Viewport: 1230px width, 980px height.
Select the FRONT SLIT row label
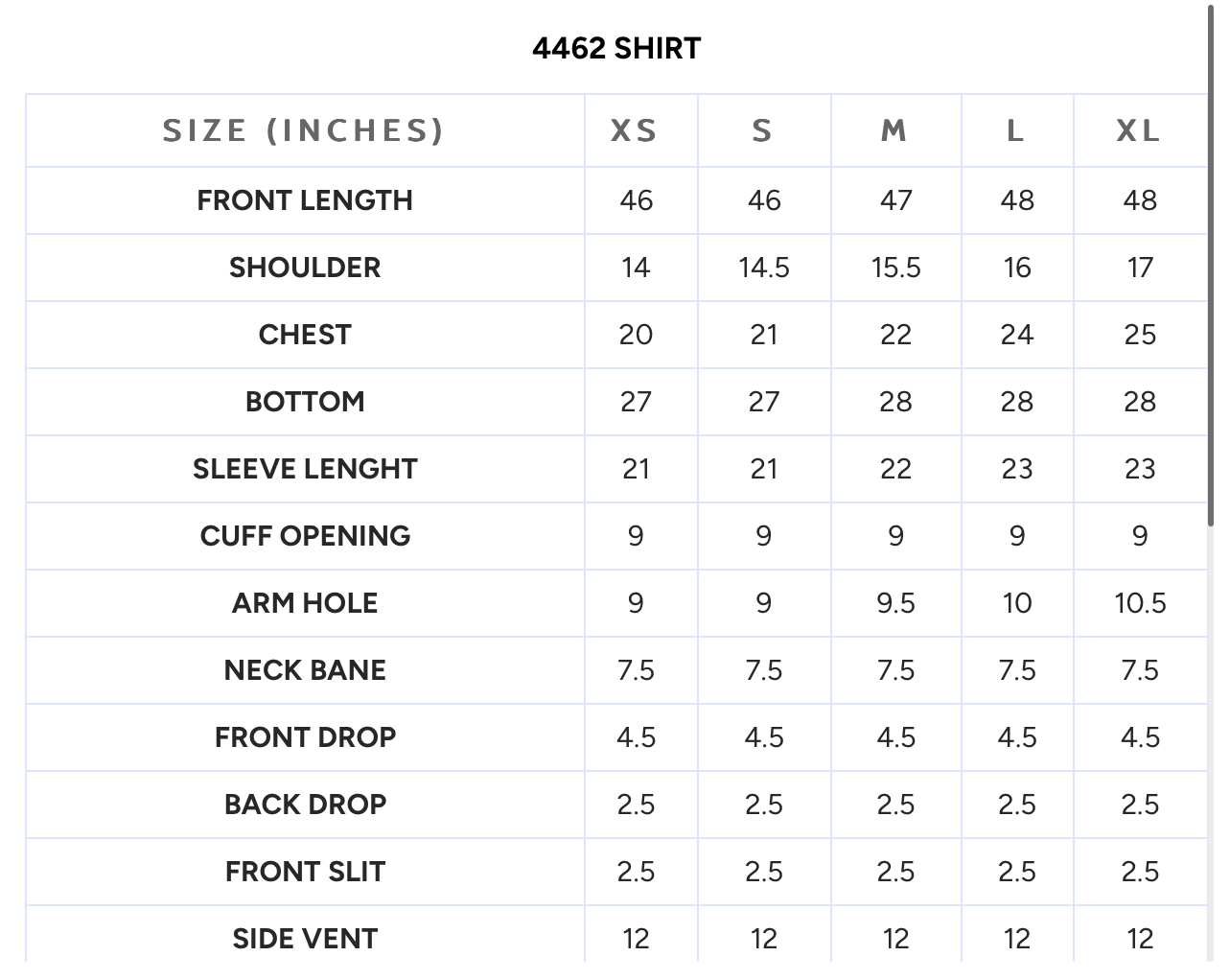(x=305, y=872)
